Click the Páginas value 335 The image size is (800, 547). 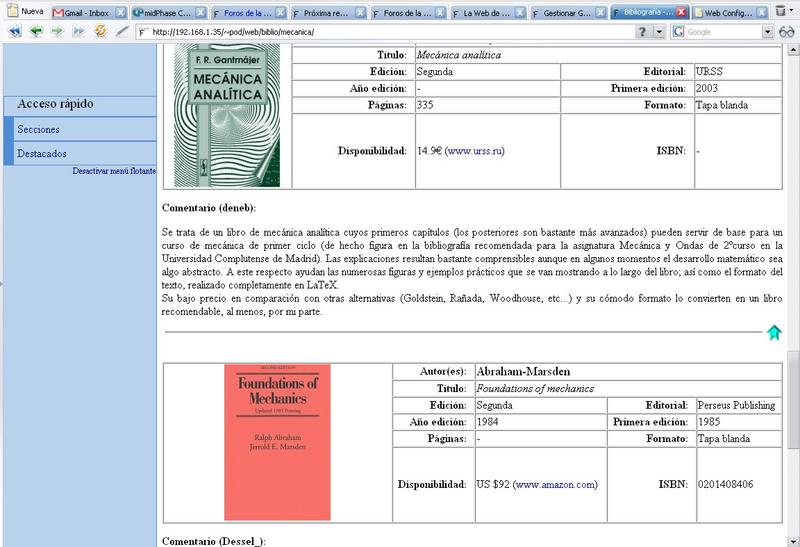point(425,105)
